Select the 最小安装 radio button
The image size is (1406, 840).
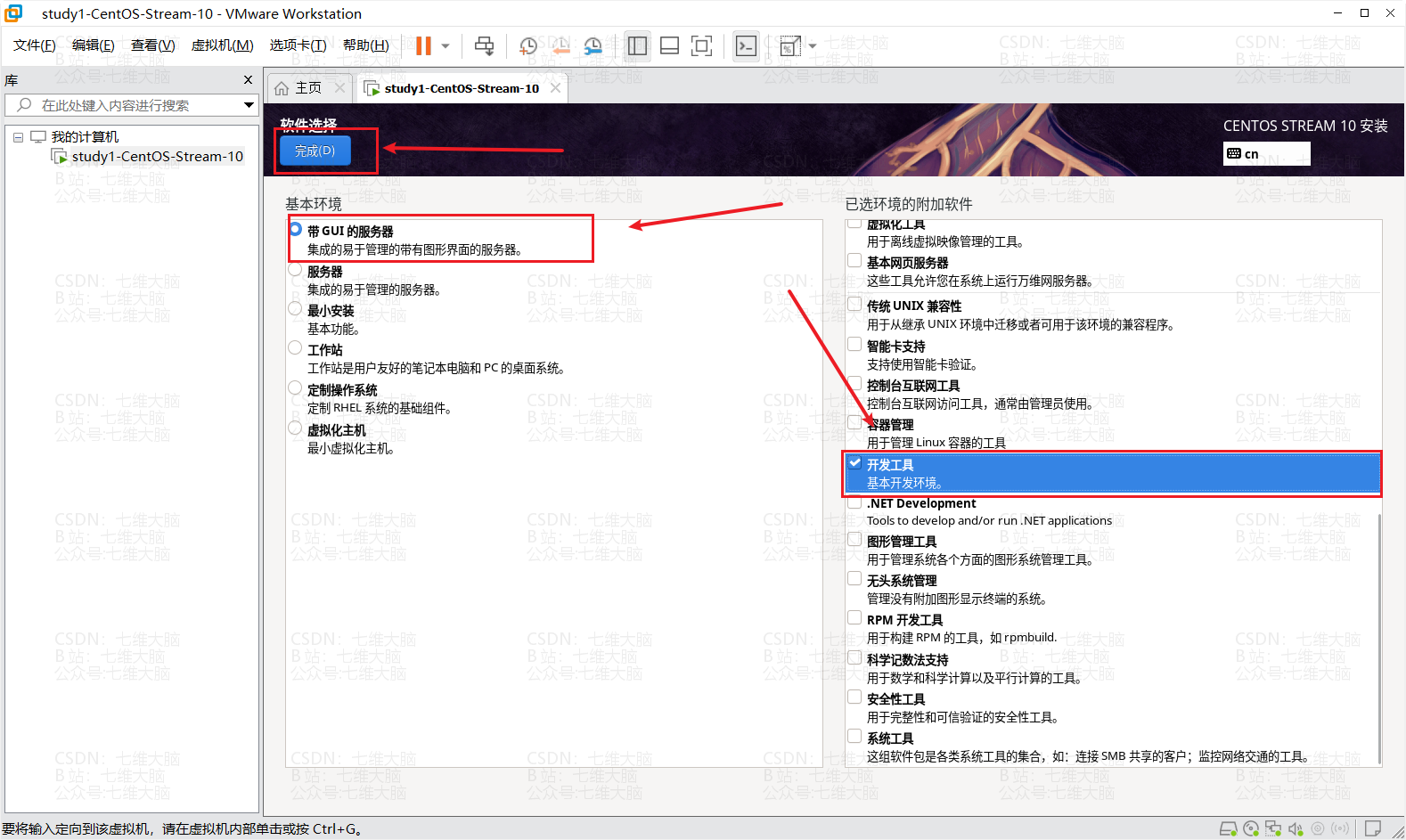[295, 308]
